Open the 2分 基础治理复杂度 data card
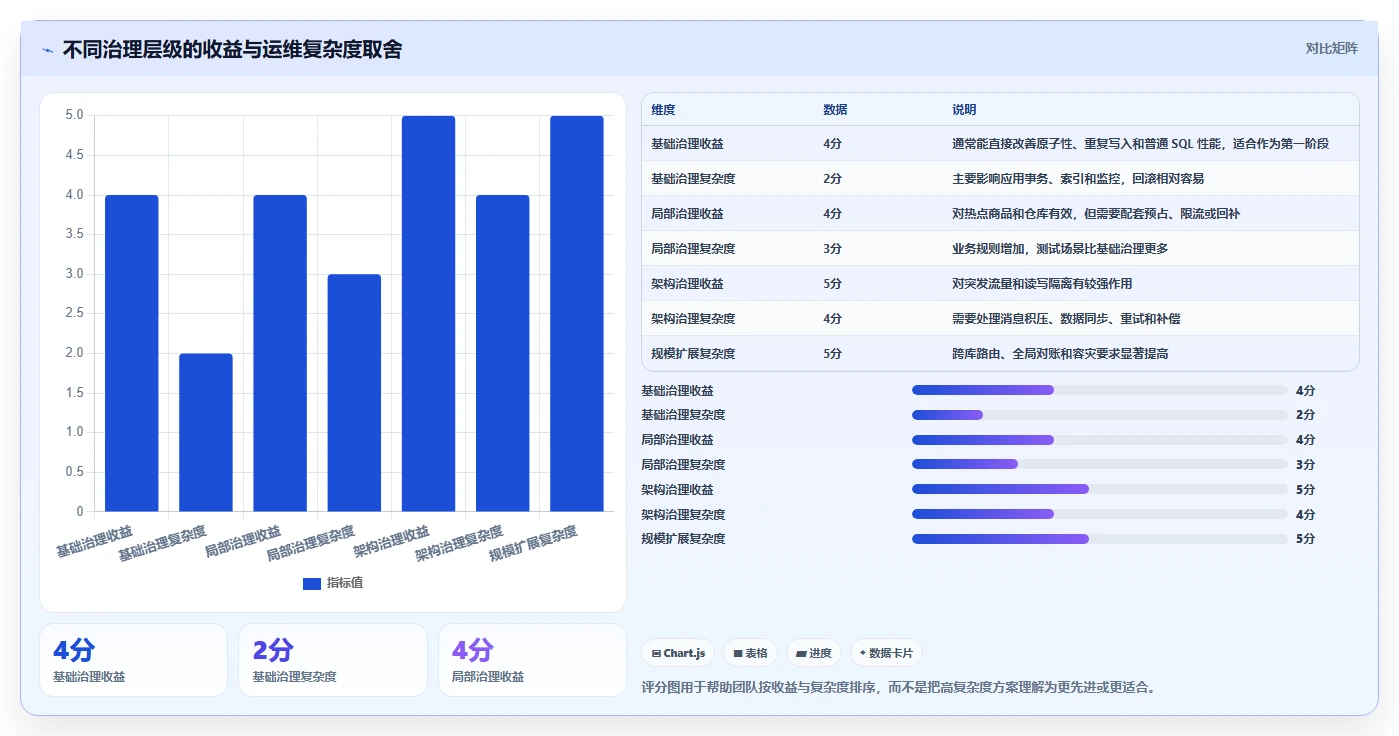Viewport: 1399px width, 736px height. [x=333, y=660]
